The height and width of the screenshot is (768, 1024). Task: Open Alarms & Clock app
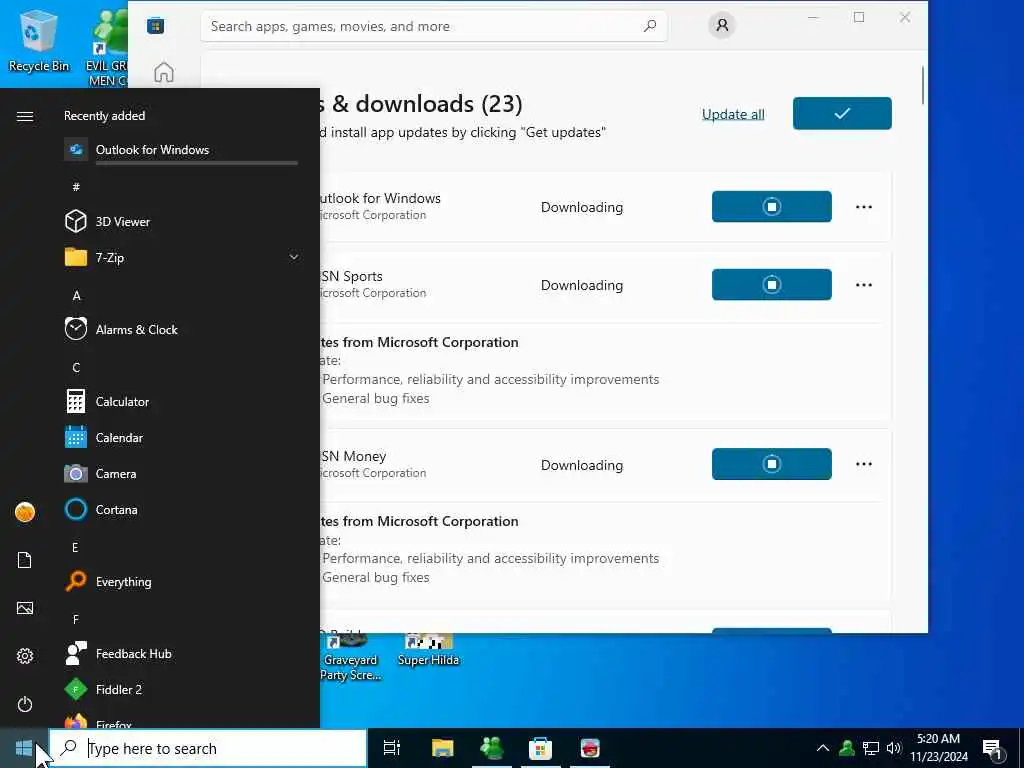(180, 330)
